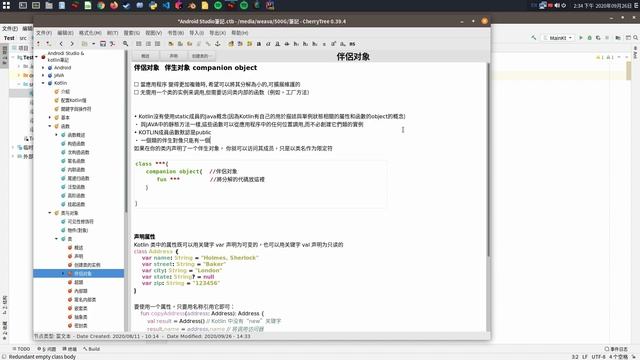
Task: Expand the 基本 tree node
Action: coord(50,118)
